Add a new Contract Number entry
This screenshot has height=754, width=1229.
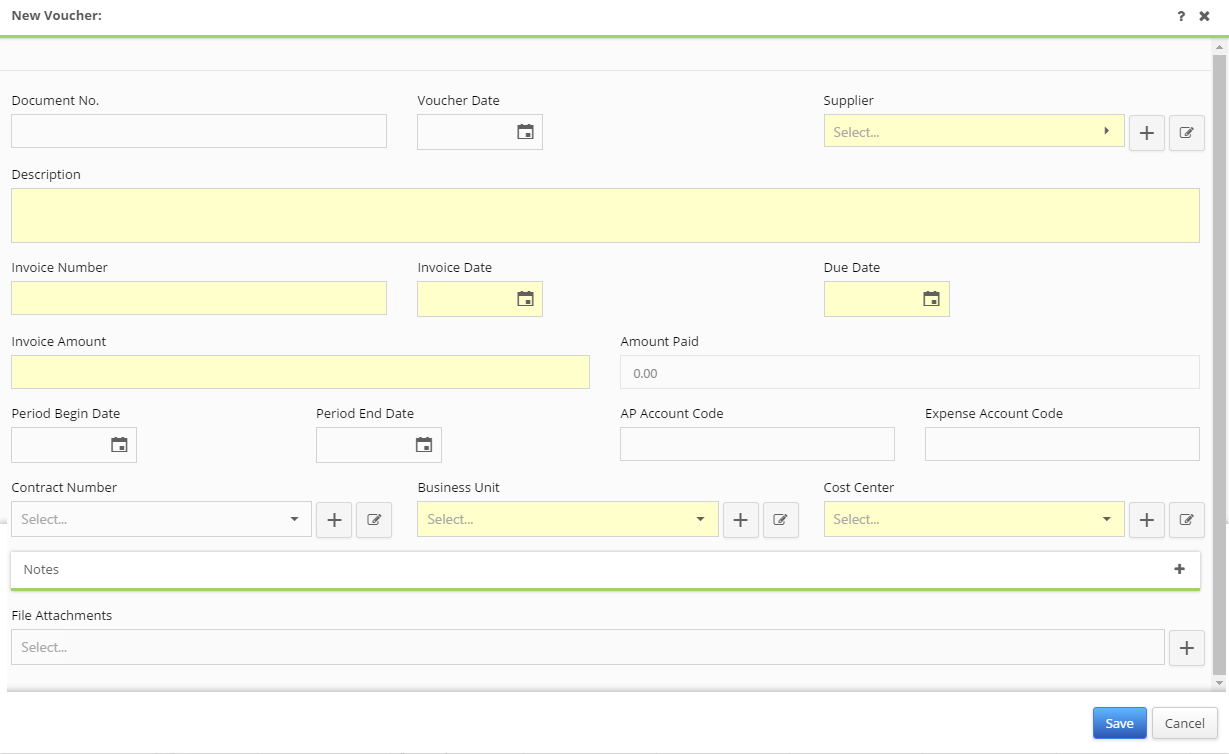[x=334, y=520]
